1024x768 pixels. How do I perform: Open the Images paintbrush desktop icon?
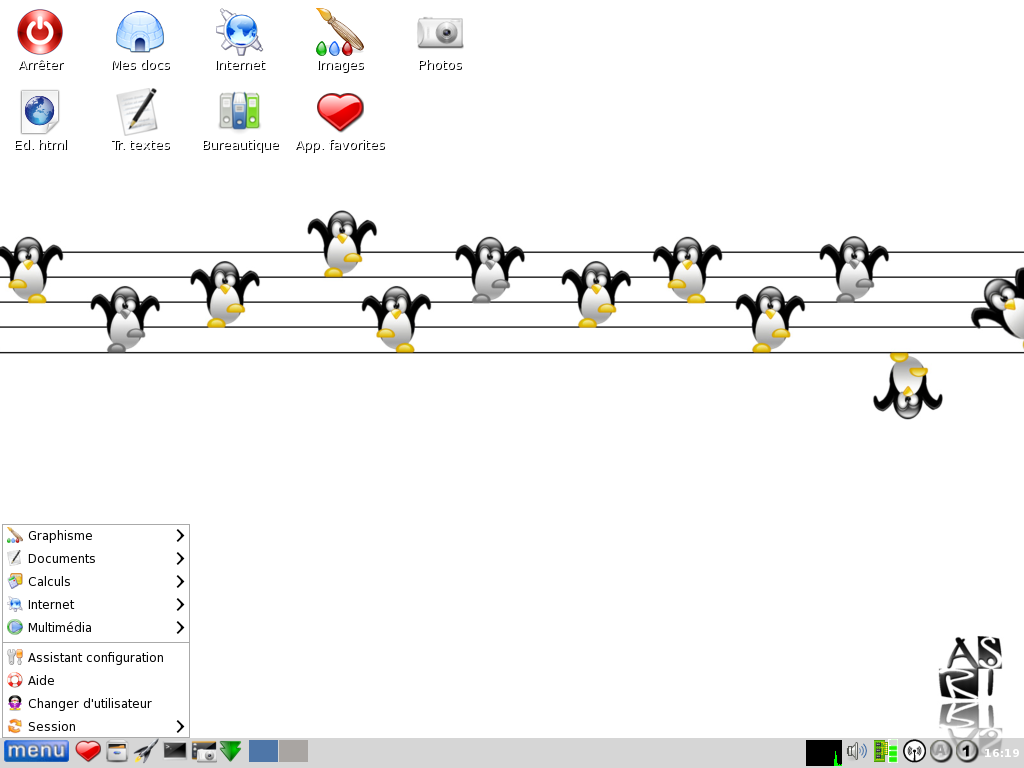tap(340, 31)
